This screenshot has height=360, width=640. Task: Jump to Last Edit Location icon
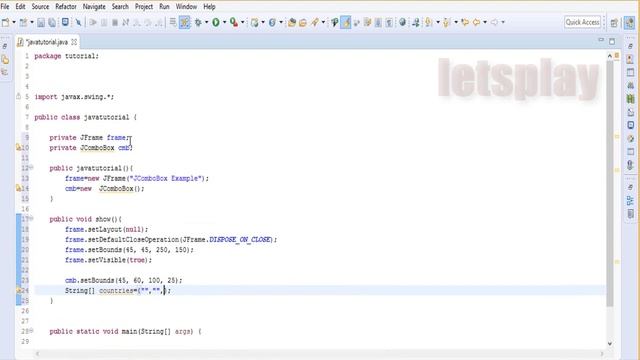point(464,22)
